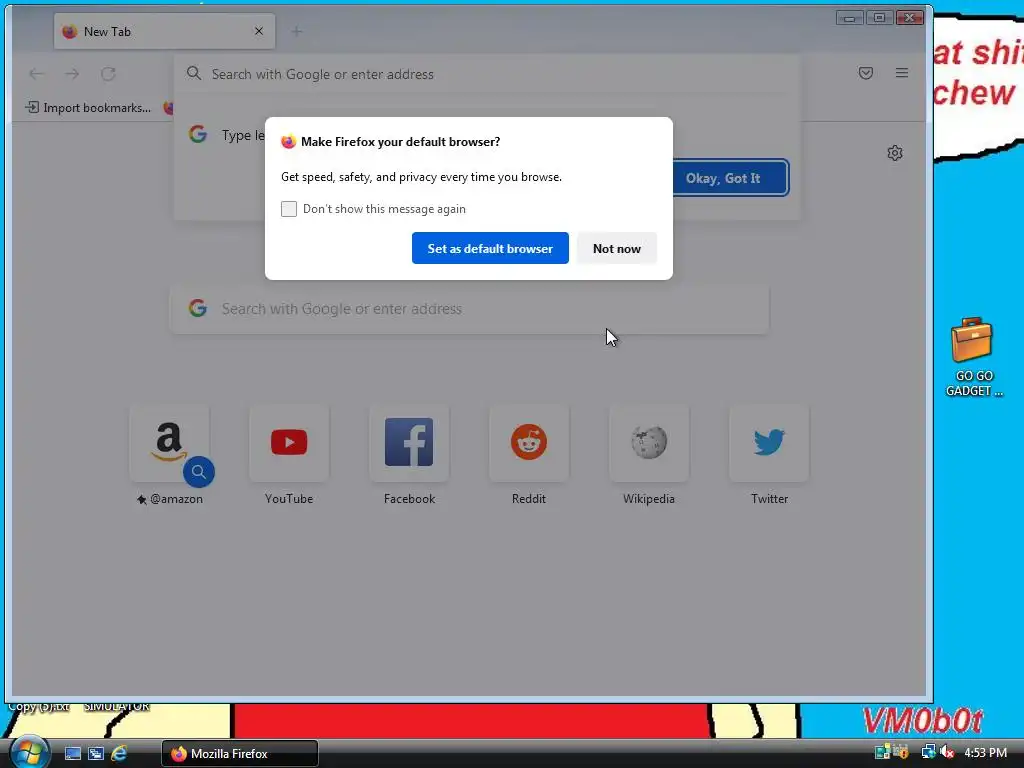
Task: Click the 4:53 PM system clock
Action: click(x=985, y=753)
